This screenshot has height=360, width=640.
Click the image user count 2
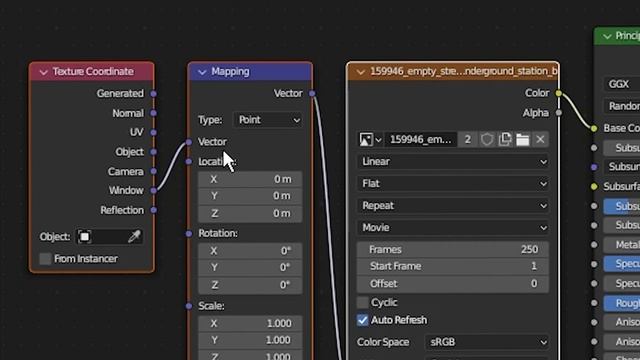pos(468,140)
